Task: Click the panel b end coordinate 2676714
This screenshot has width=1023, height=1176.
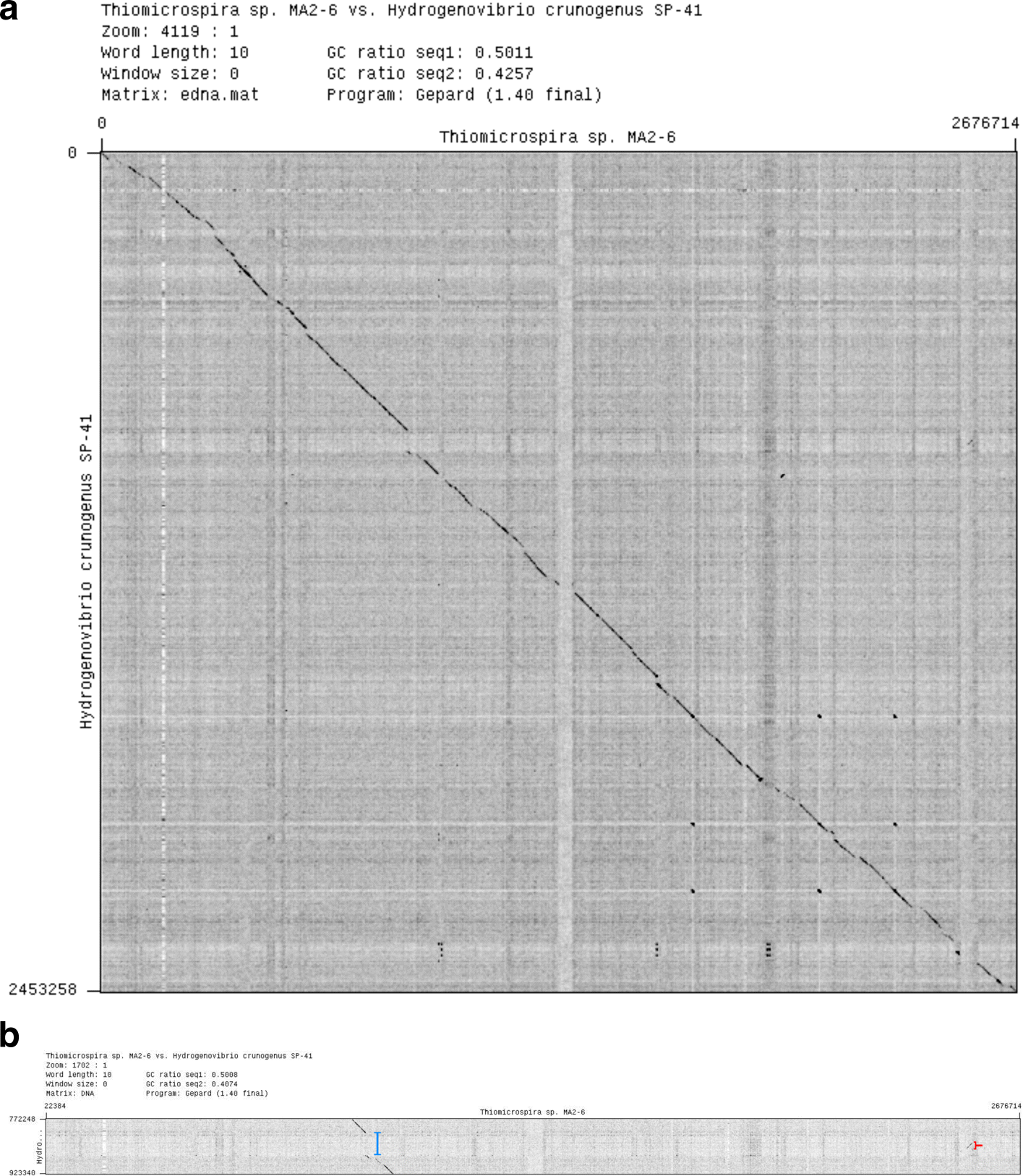Action: pos(1006,1106)
